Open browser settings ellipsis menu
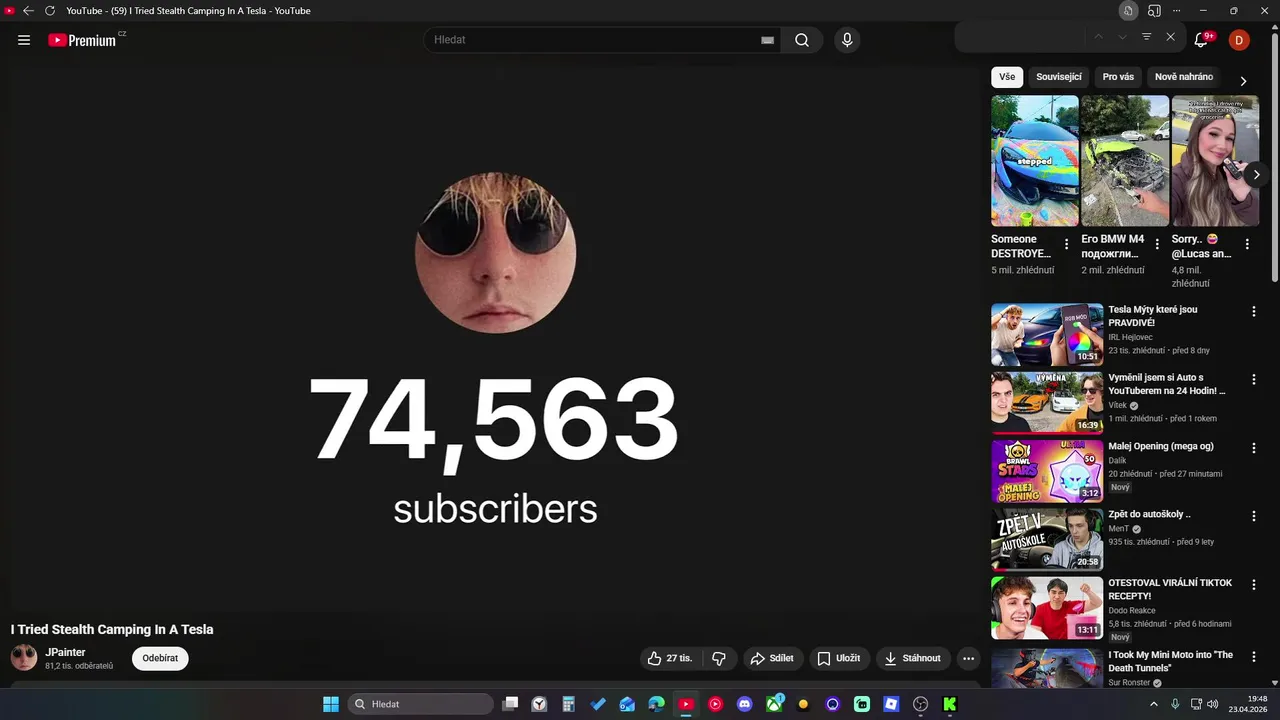Screen dimensions: 1280x720 pos(1177,10)
